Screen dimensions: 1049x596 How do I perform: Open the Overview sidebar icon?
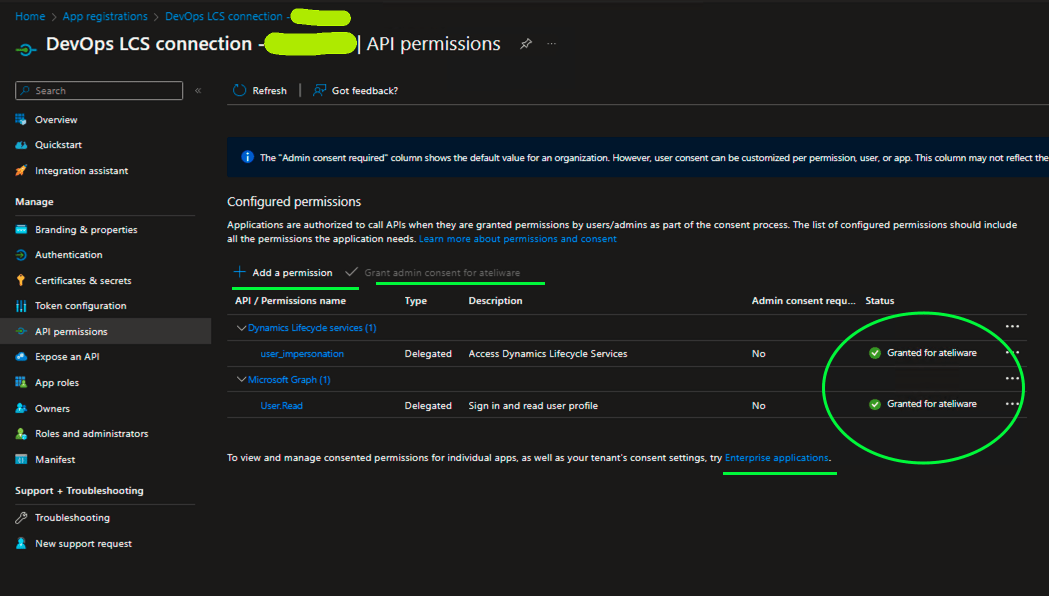point(21,120)
